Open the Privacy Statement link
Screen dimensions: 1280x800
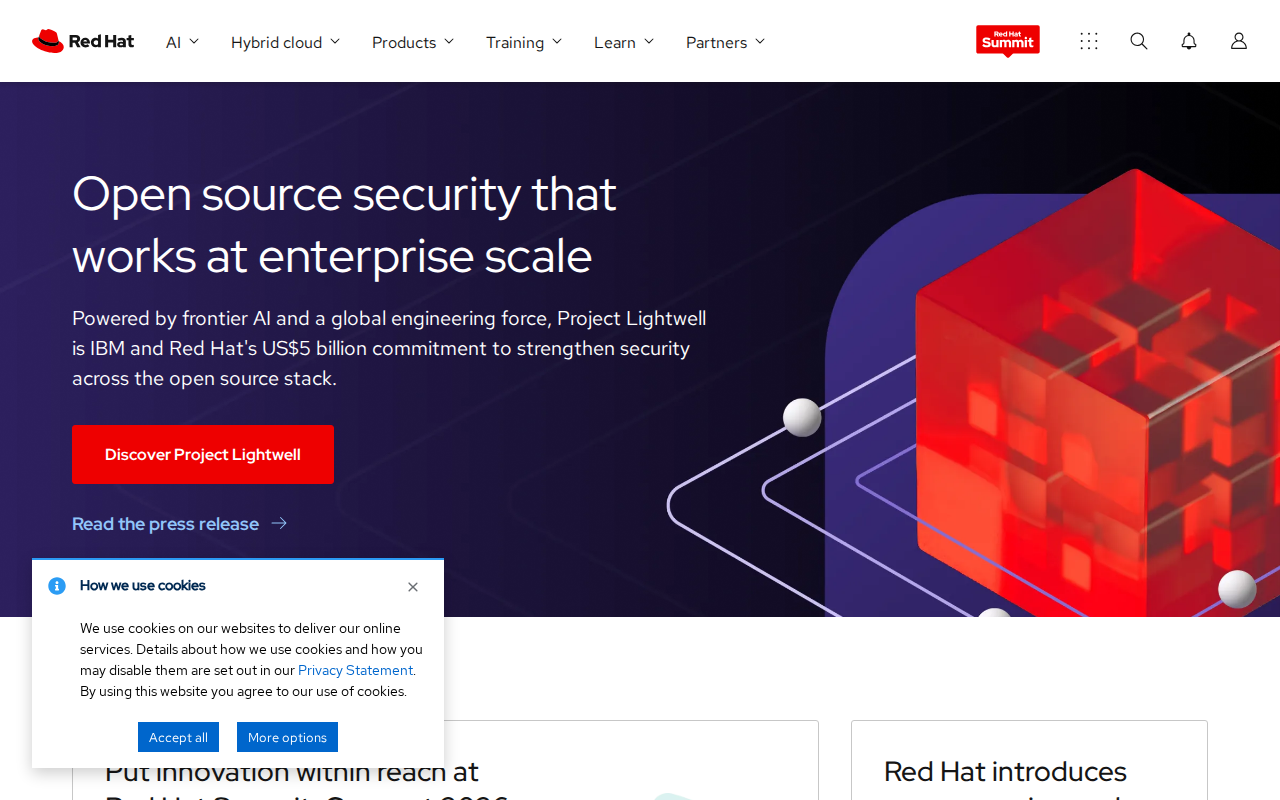coord(355,670)
